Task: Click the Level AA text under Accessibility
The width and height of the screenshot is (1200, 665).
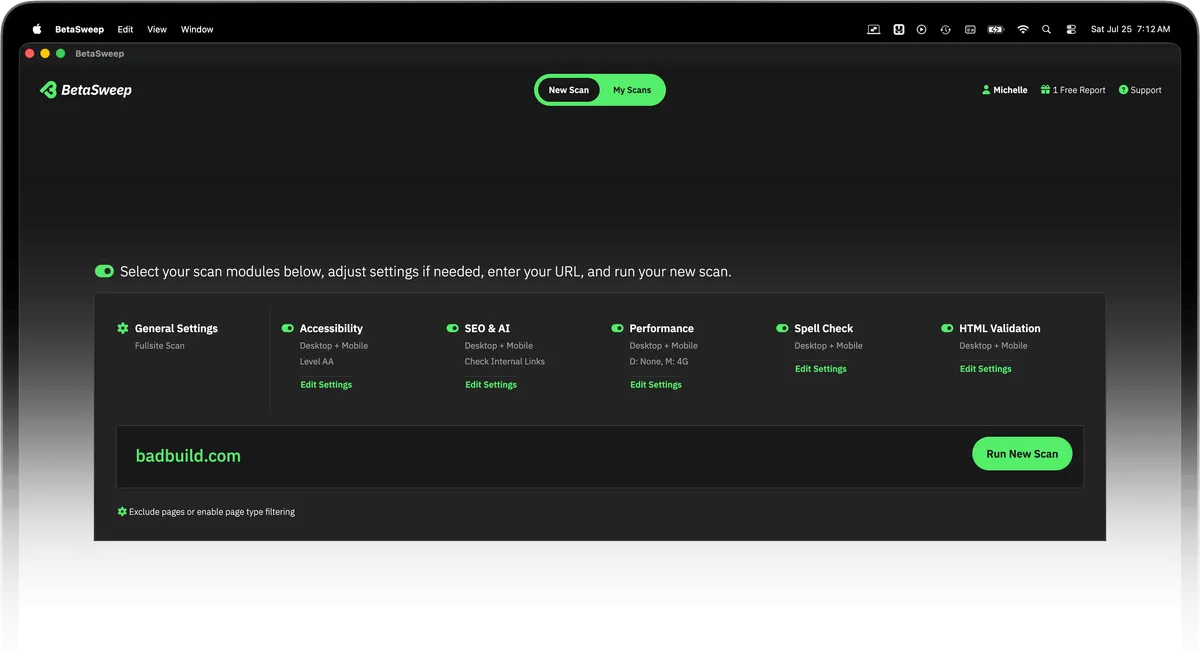Action: [317, 362]
